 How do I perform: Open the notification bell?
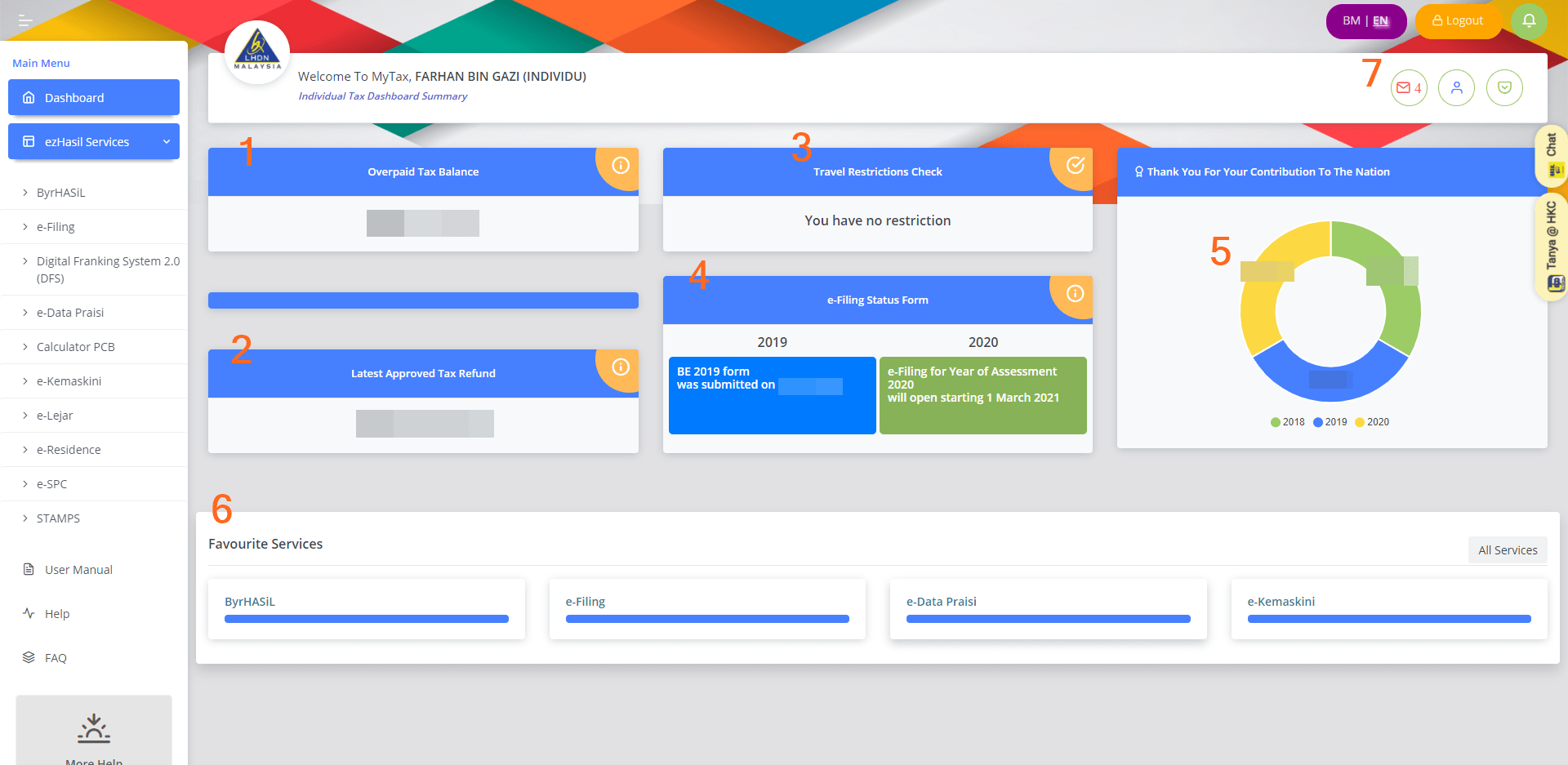click(1528, 20)
